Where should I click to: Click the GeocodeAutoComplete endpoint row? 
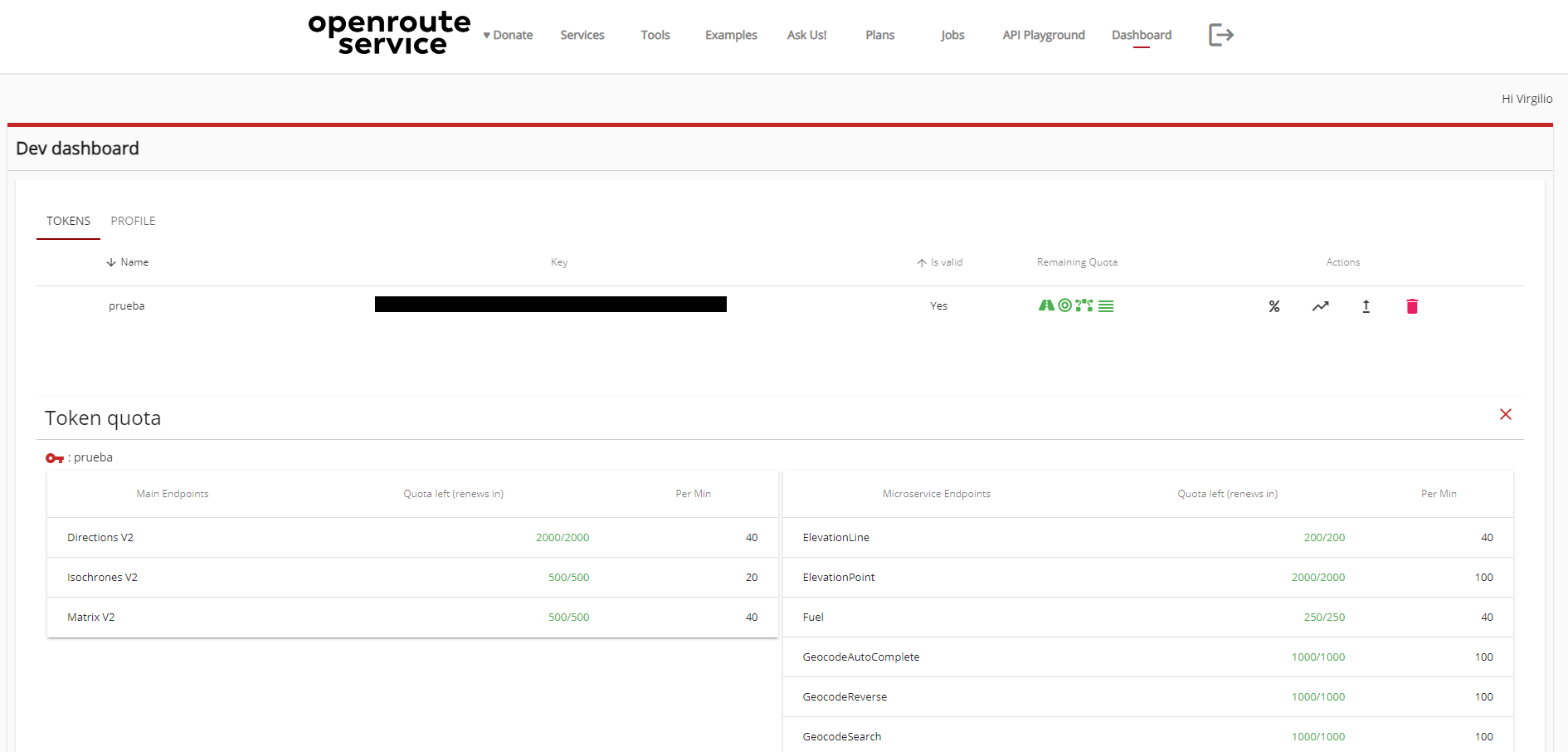tap(1148, 657)
